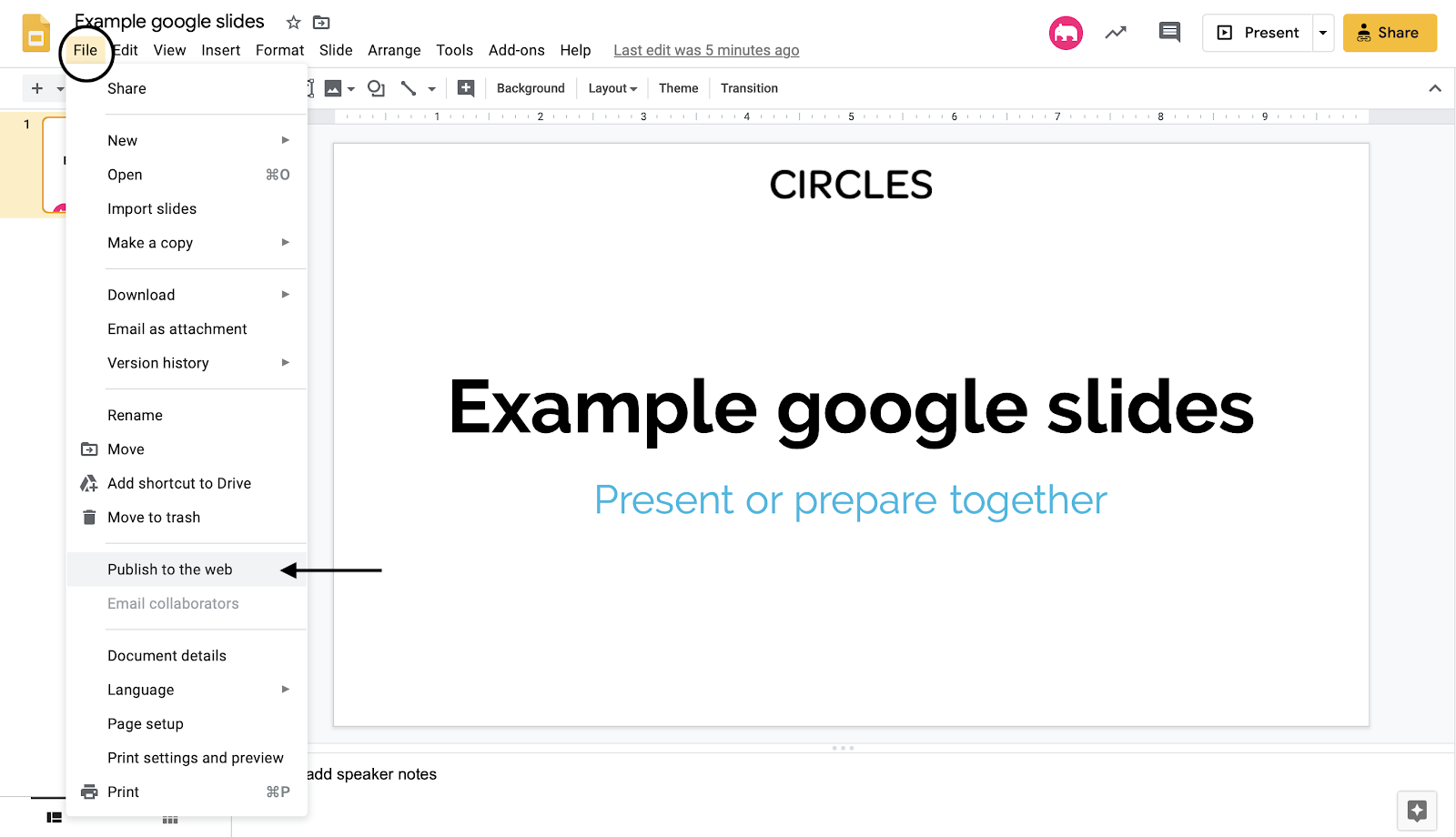Open the File menu
This screenshot has height=837, width=1456.
[x=86, y=50]
